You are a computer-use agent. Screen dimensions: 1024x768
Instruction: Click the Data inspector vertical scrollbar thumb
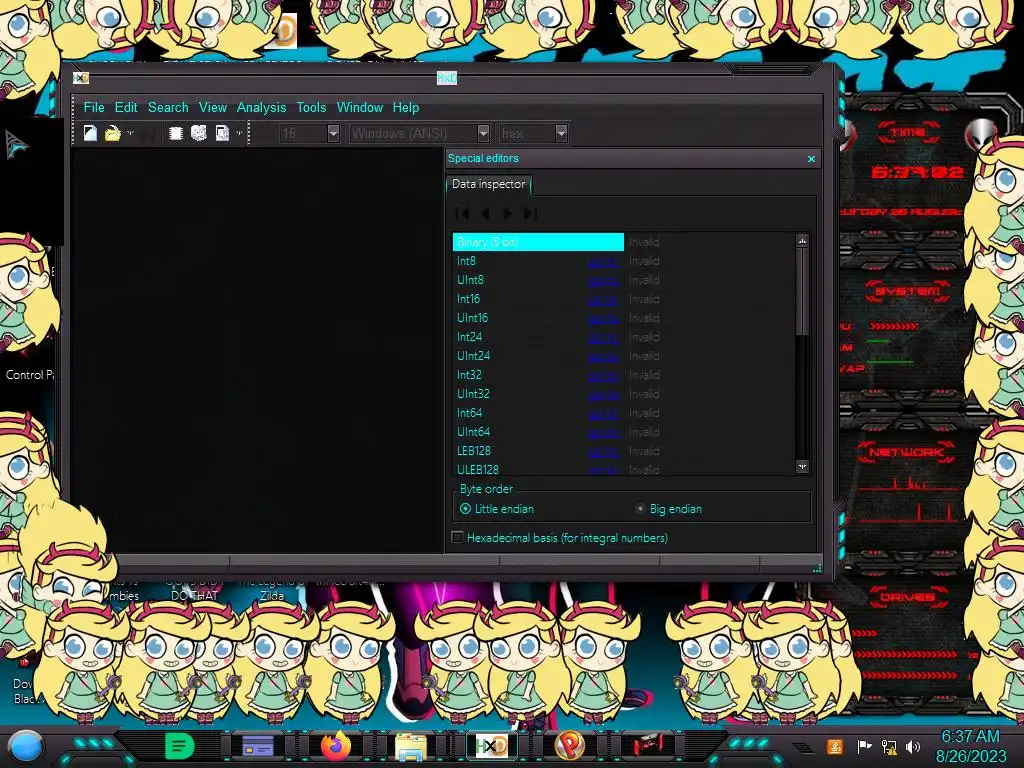803,291
